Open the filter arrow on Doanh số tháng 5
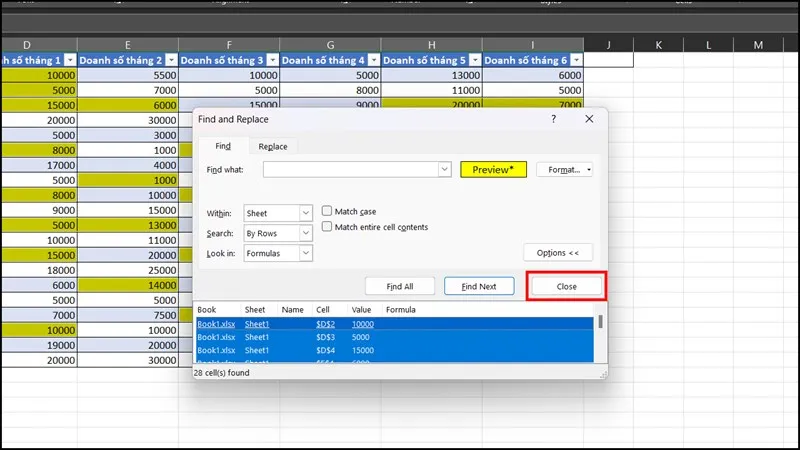Viewport: 800px width, 450px height. [x=472, y=60]
